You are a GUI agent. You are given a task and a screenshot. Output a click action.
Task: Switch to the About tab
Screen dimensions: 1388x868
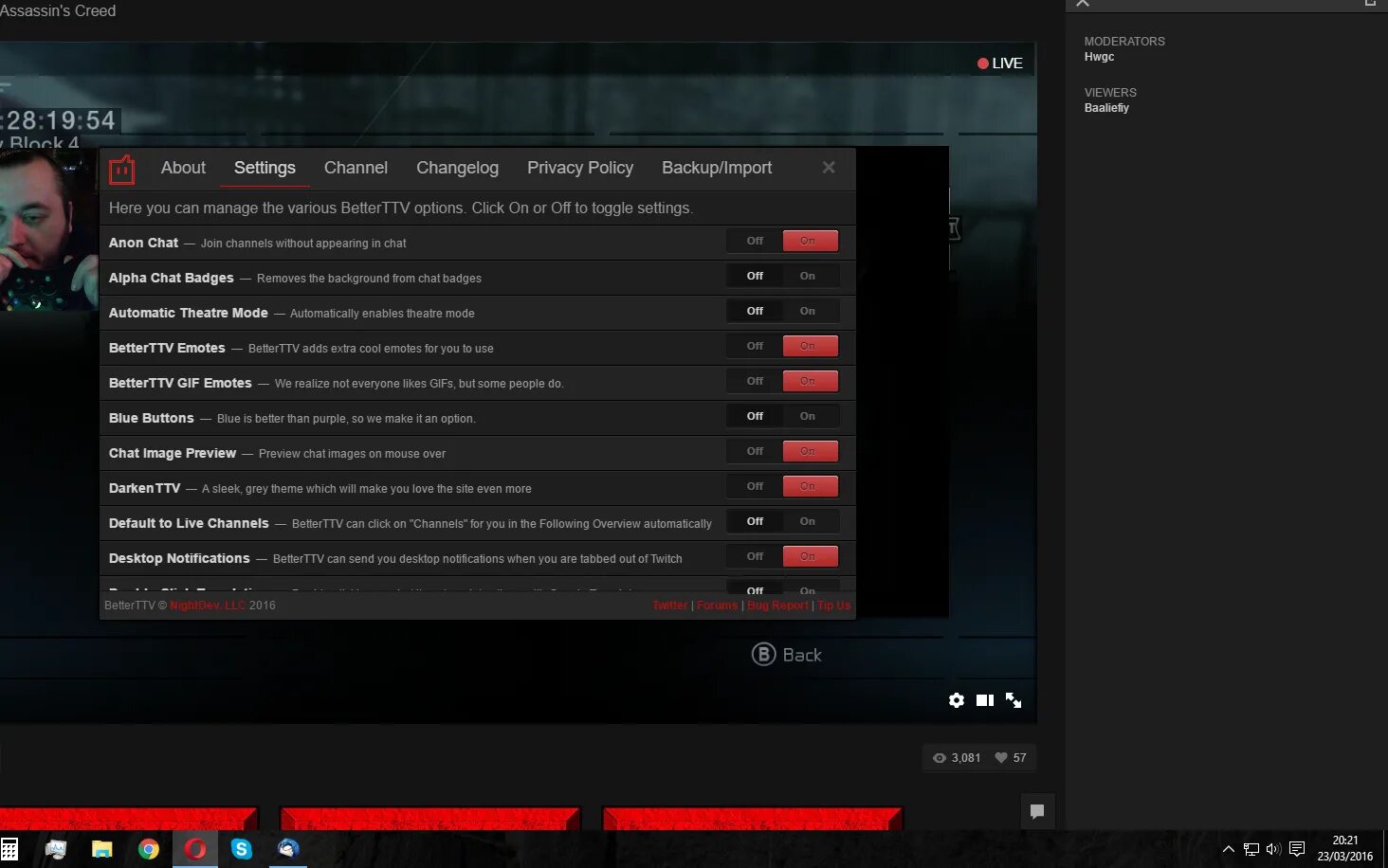[182, 168]
